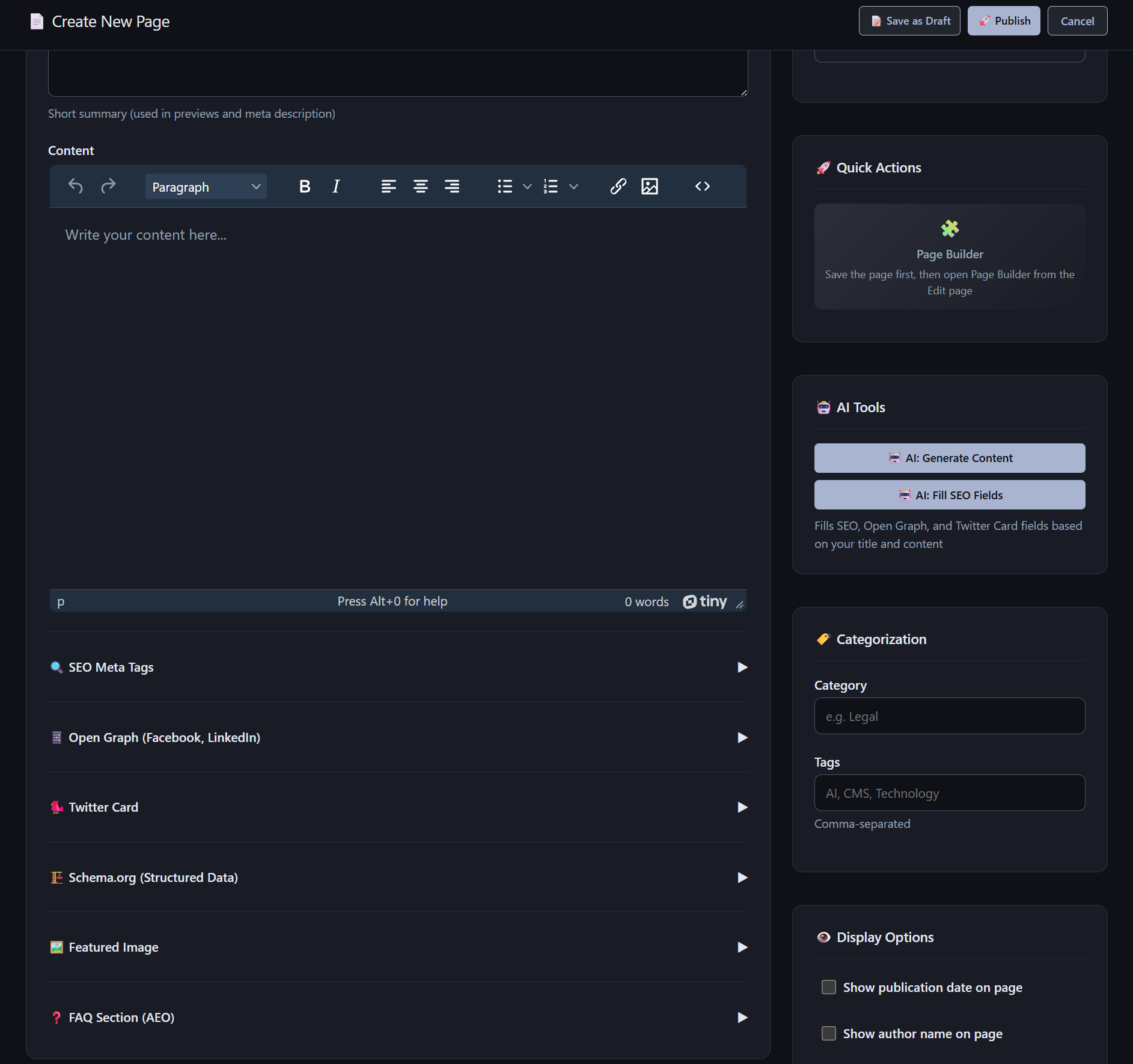Click the Categorization heading
The height and width of the screenshot is (1064, 1133).
(881, 639)
